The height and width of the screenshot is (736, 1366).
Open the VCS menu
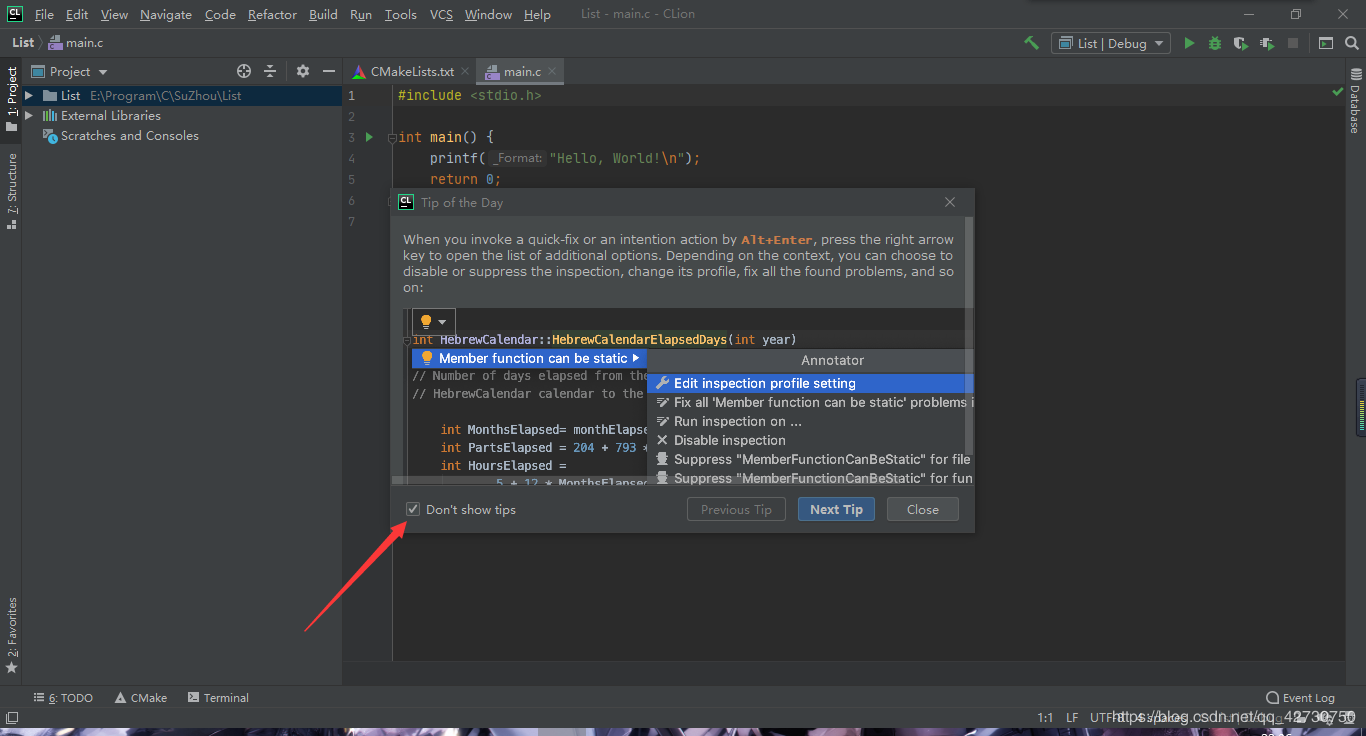[x=441, y=15]
